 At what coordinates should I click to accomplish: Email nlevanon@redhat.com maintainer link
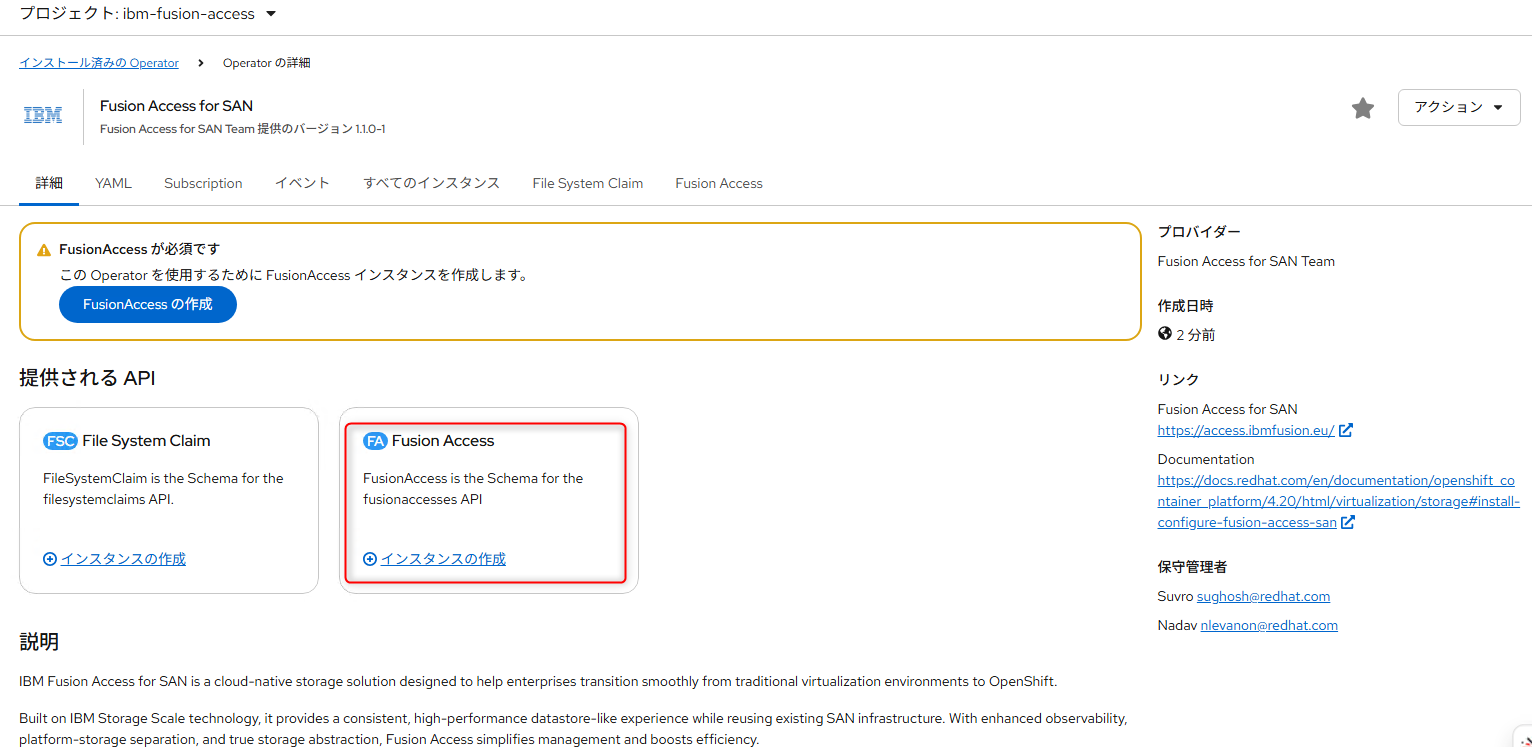coord(1269,625)
